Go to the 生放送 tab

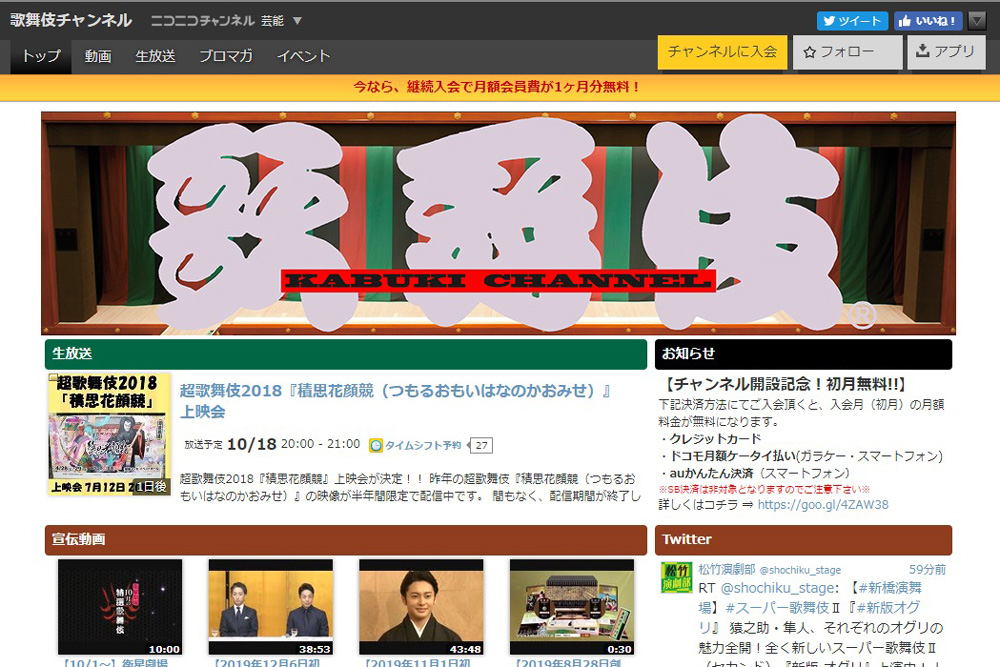pos(155,56)
